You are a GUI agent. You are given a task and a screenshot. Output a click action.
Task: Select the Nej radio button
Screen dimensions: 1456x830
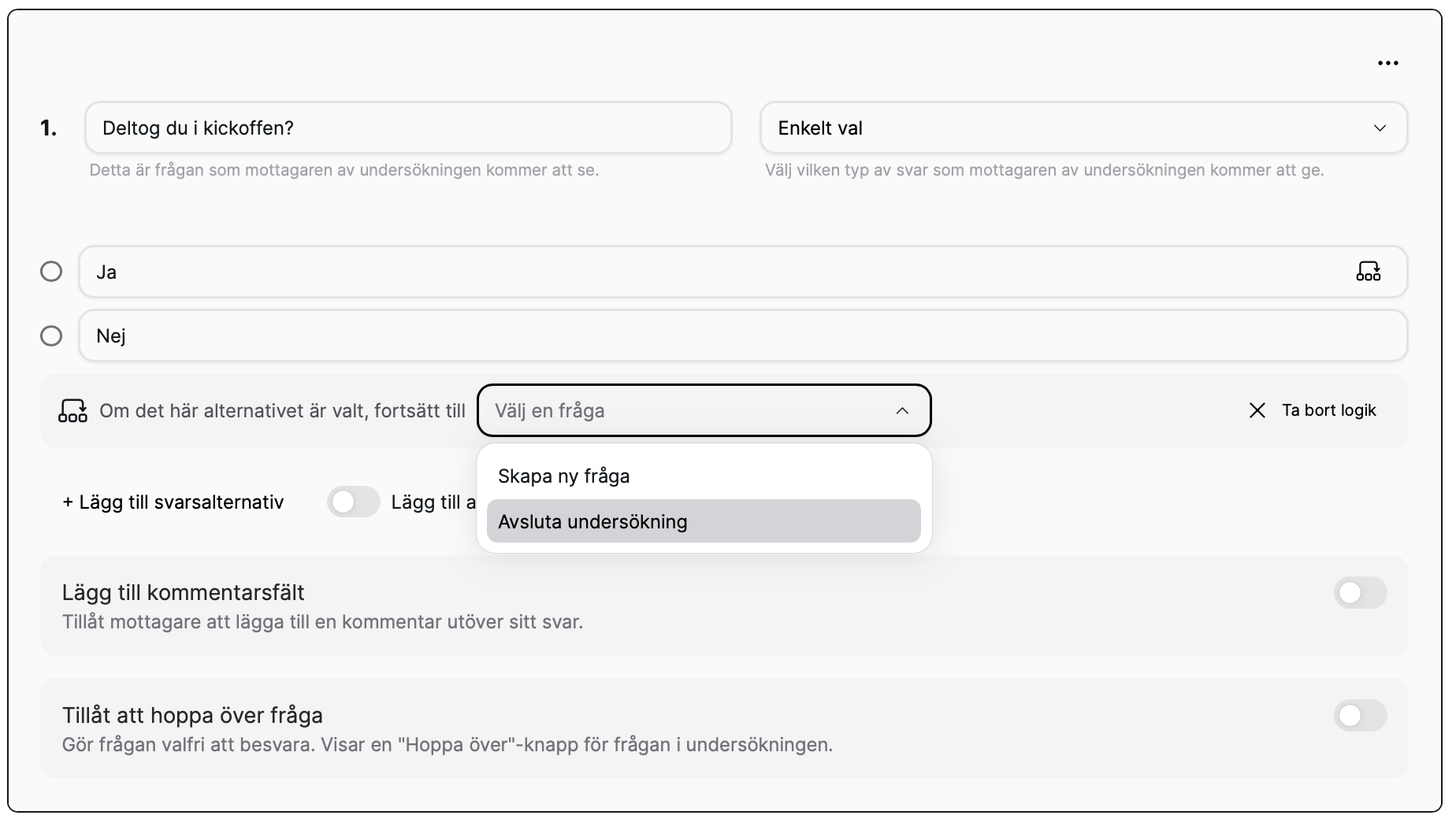51,335
